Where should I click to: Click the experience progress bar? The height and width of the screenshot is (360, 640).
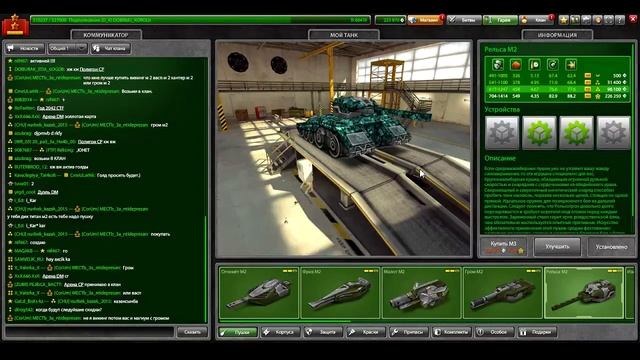(x=200, y=20)
